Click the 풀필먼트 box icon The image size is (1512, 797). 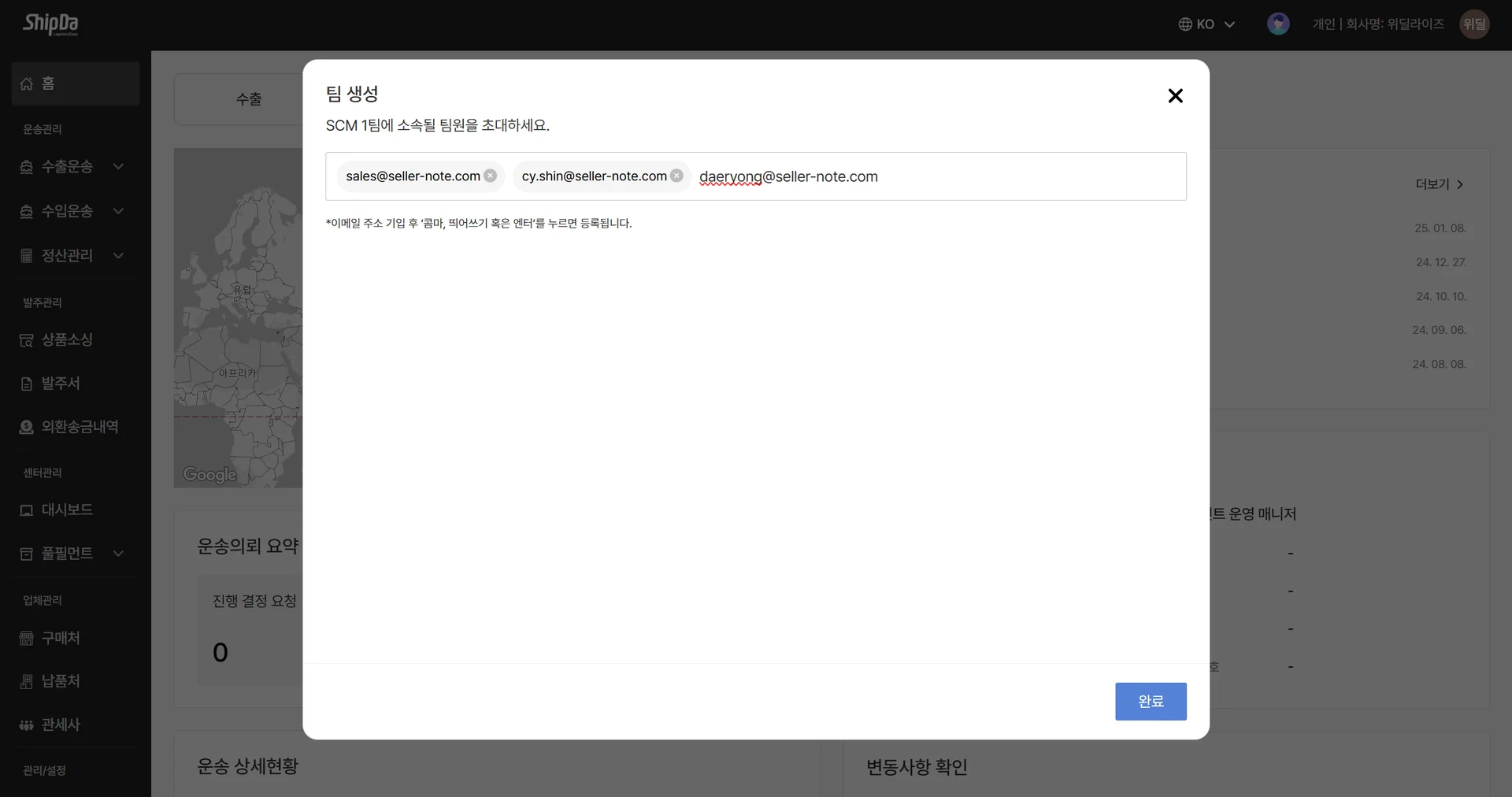(27, 554)
